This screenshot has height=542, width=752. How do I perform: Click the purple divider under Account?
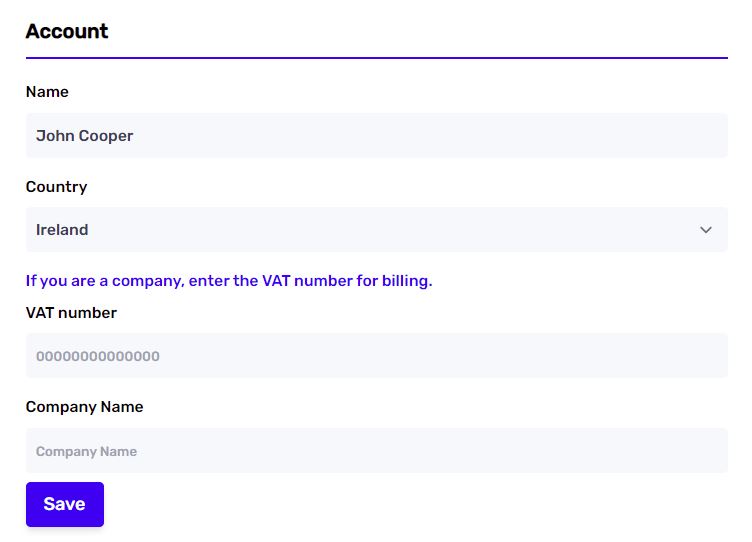pyautogui.click(x=376, y=58)
